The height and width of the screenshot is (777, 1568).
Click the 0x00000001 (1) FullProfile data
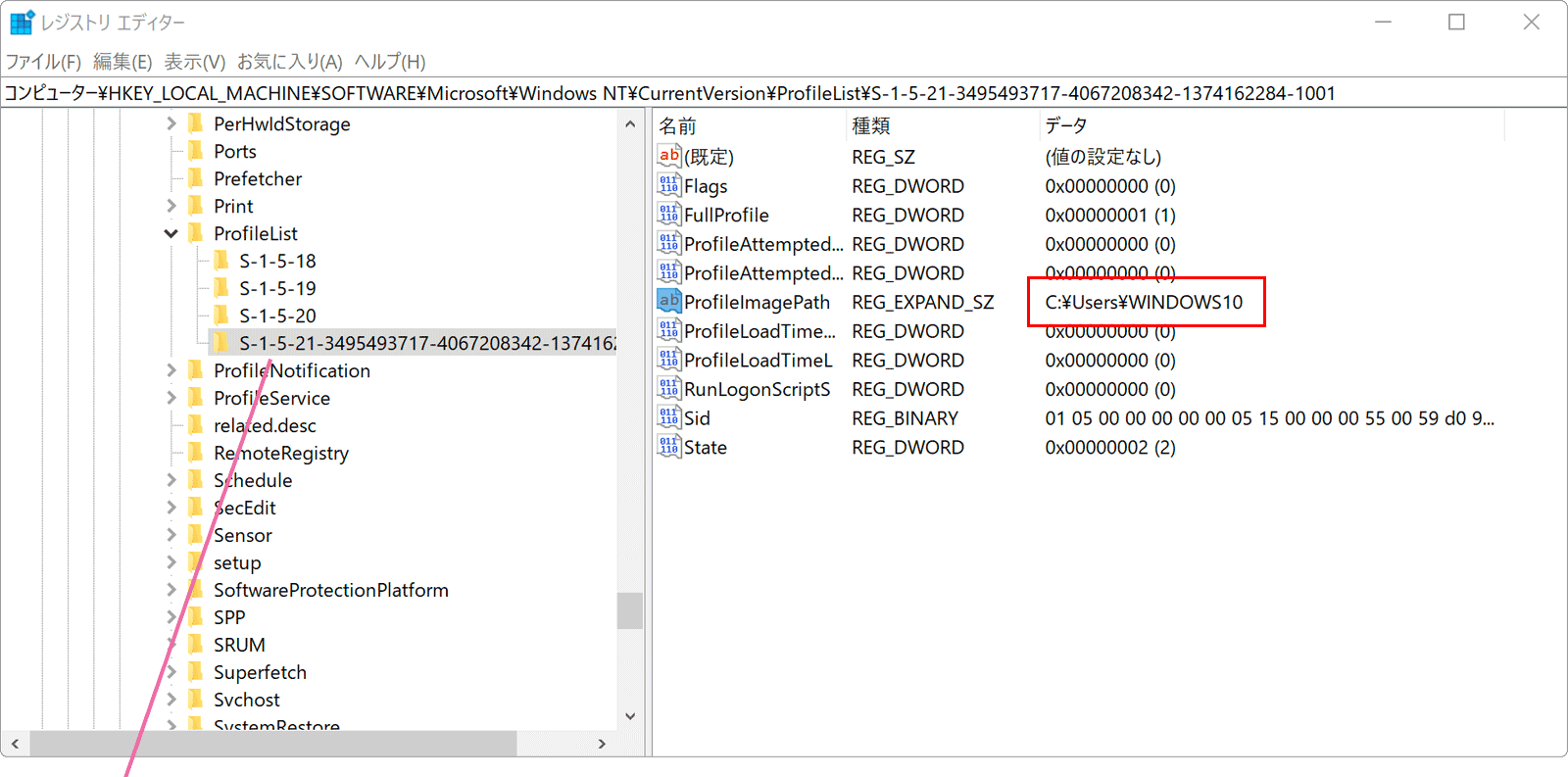tap(1110, 215)
